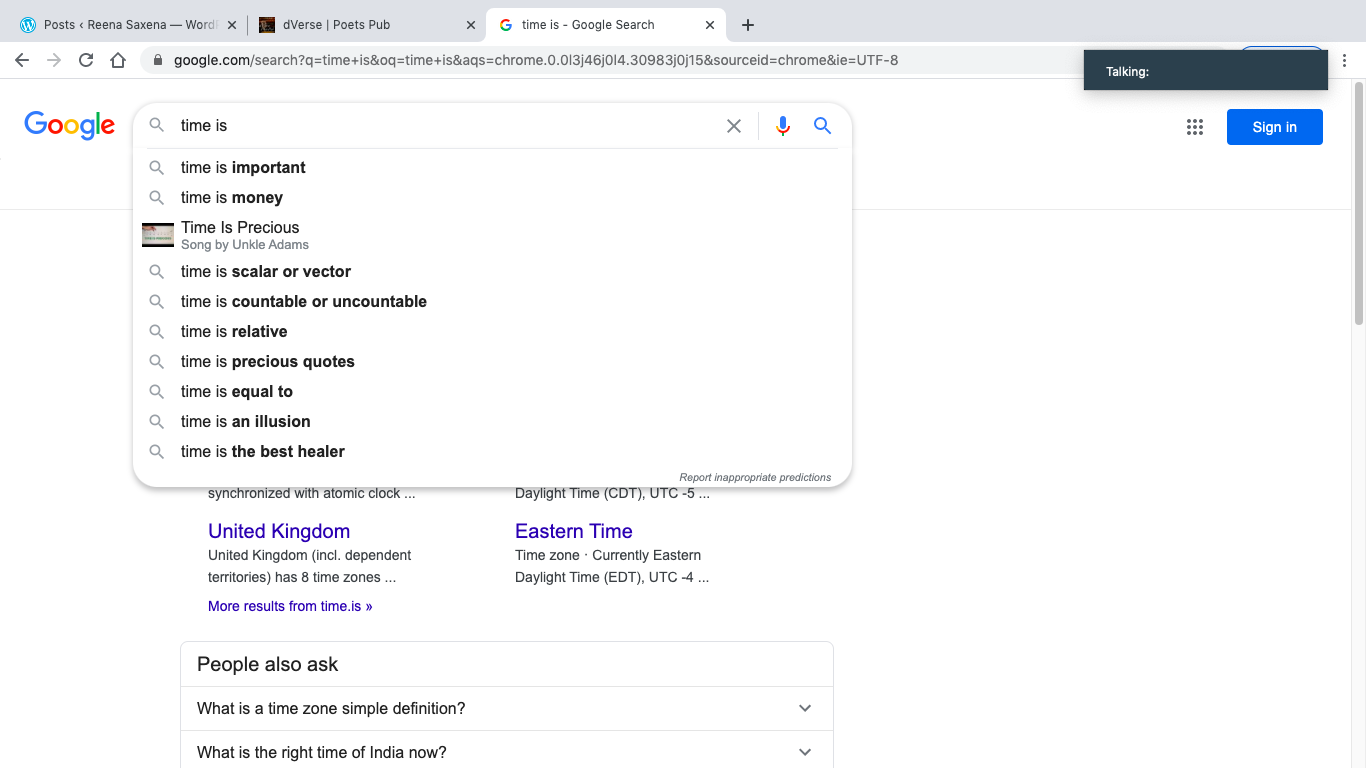Click the Sign in button

(x=1274, y=127)
